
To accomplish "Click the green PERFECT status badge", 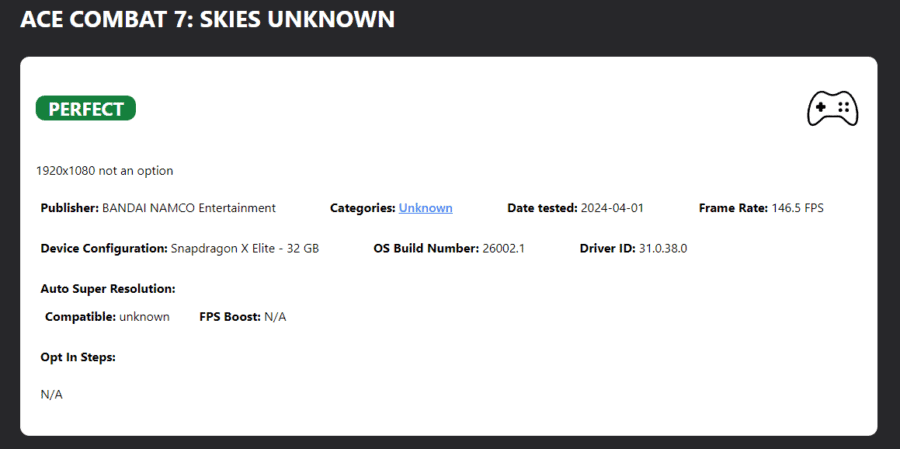I will [x=86, y=109].
